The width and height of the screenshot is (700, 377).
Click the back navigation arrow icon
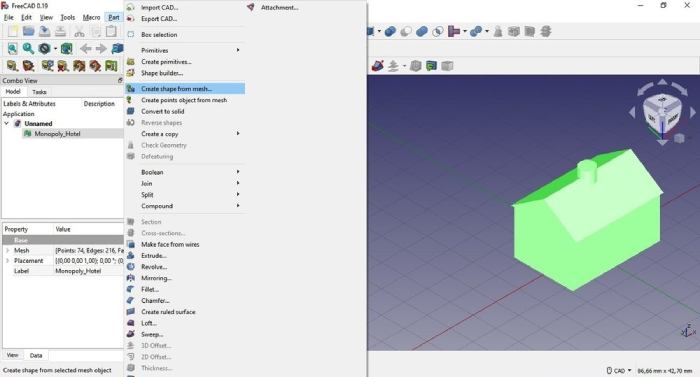[86, 48]
